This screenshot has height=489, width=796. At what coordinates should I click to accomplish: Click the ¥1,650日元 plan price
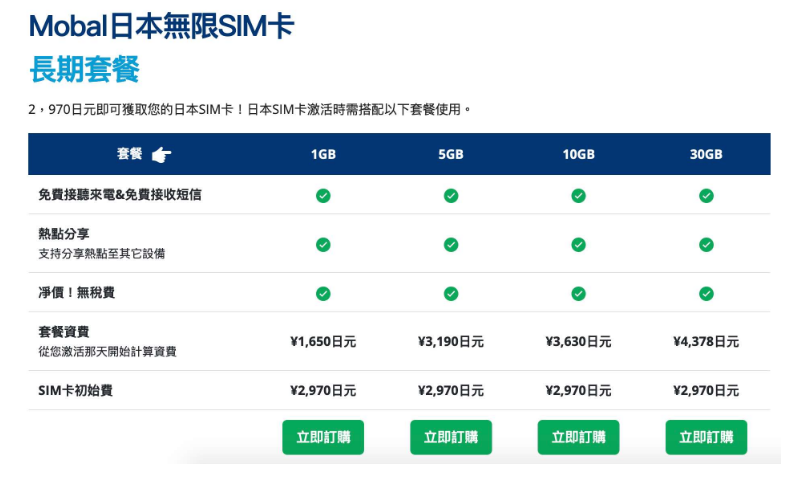[323, 342]
